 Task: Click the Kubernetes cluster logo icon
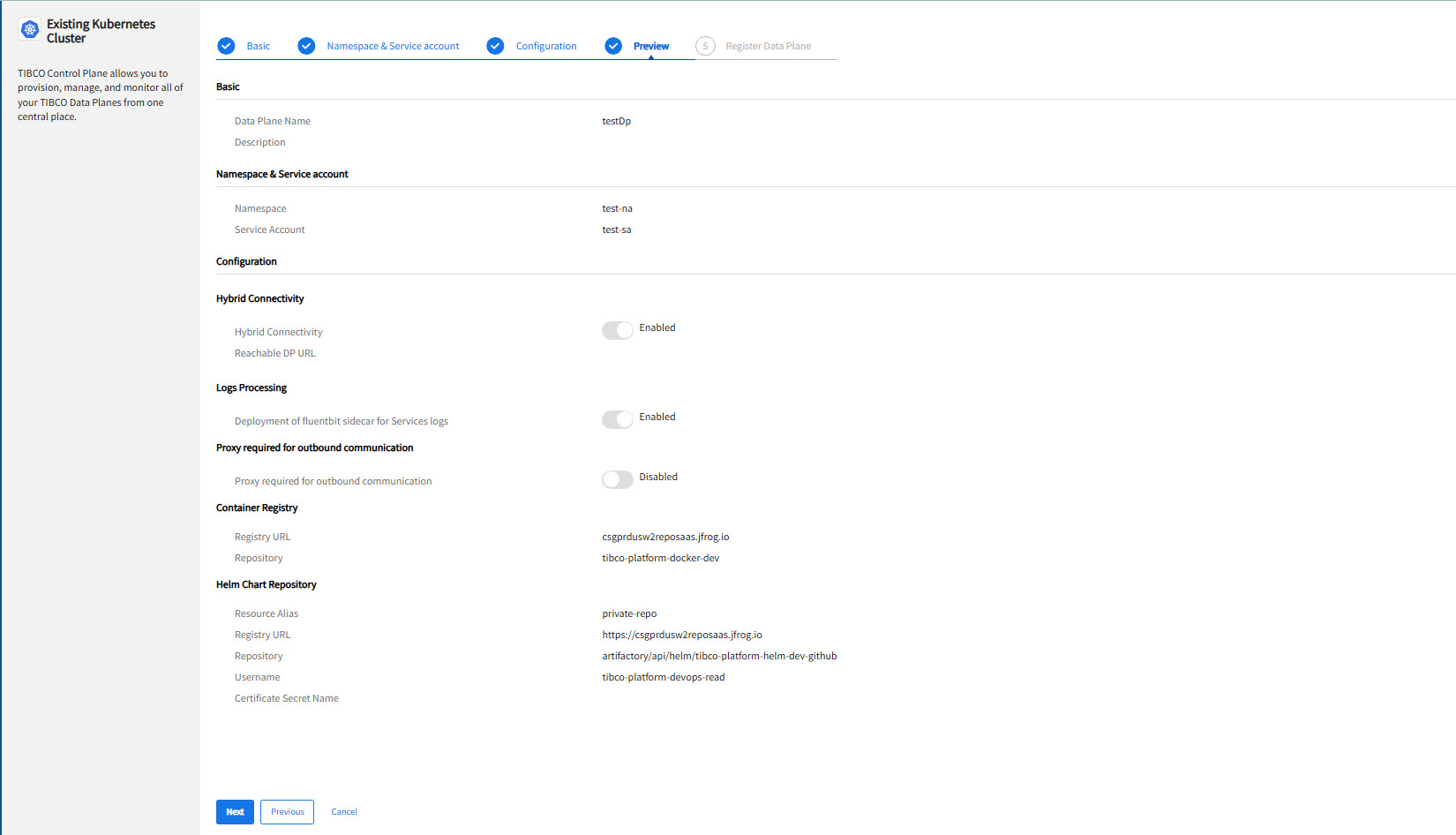30,30
